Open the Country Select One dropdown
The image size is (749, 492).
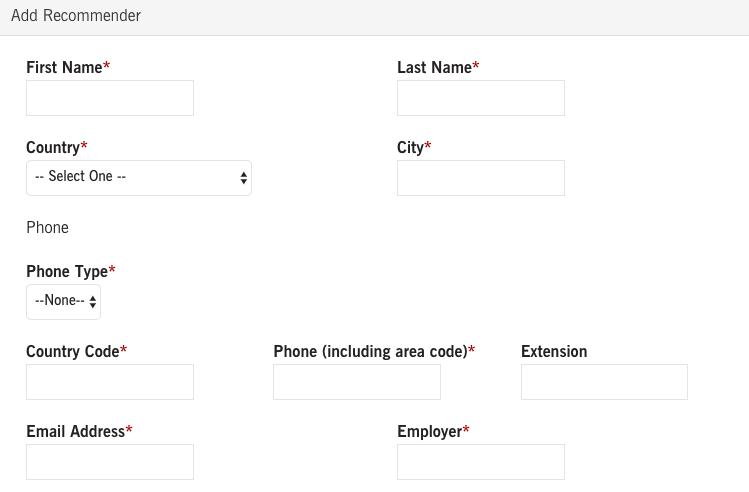(139, 177)
